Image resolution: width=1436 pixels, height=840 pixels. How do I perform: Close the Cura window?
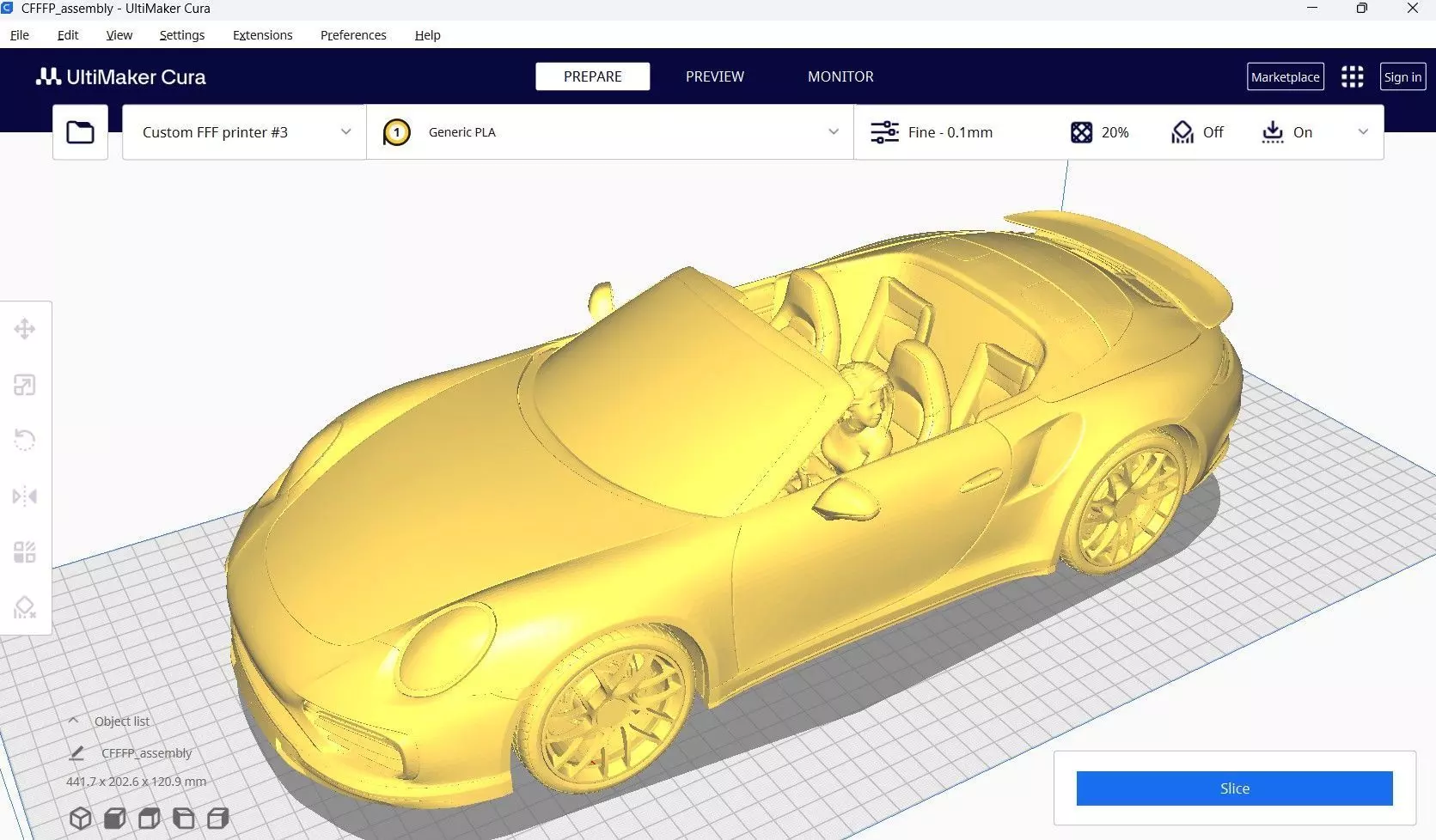[1412, 9]
